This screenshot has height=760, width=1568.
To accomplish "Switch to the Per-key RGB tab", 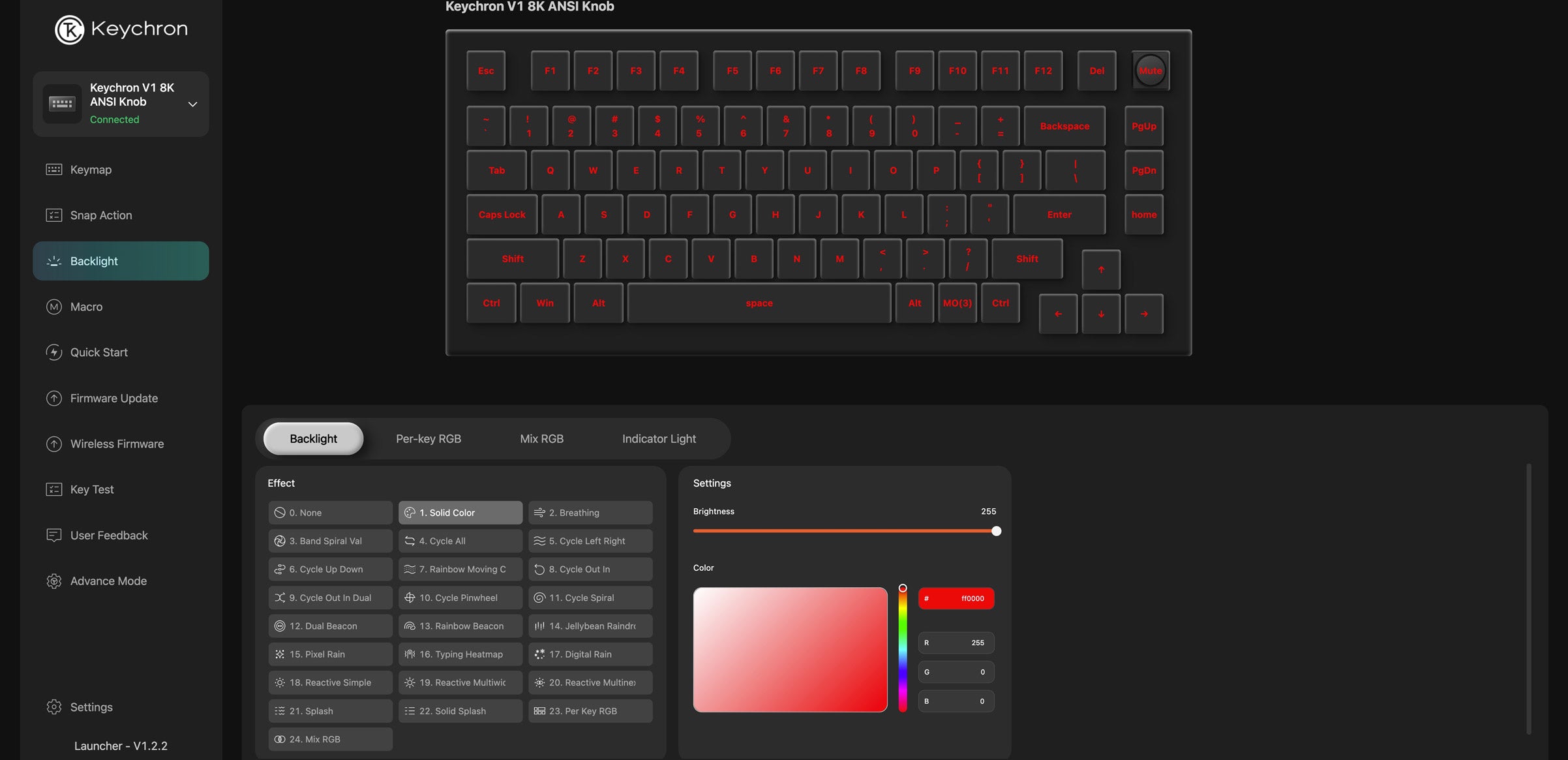I will (x=428, y=438).
